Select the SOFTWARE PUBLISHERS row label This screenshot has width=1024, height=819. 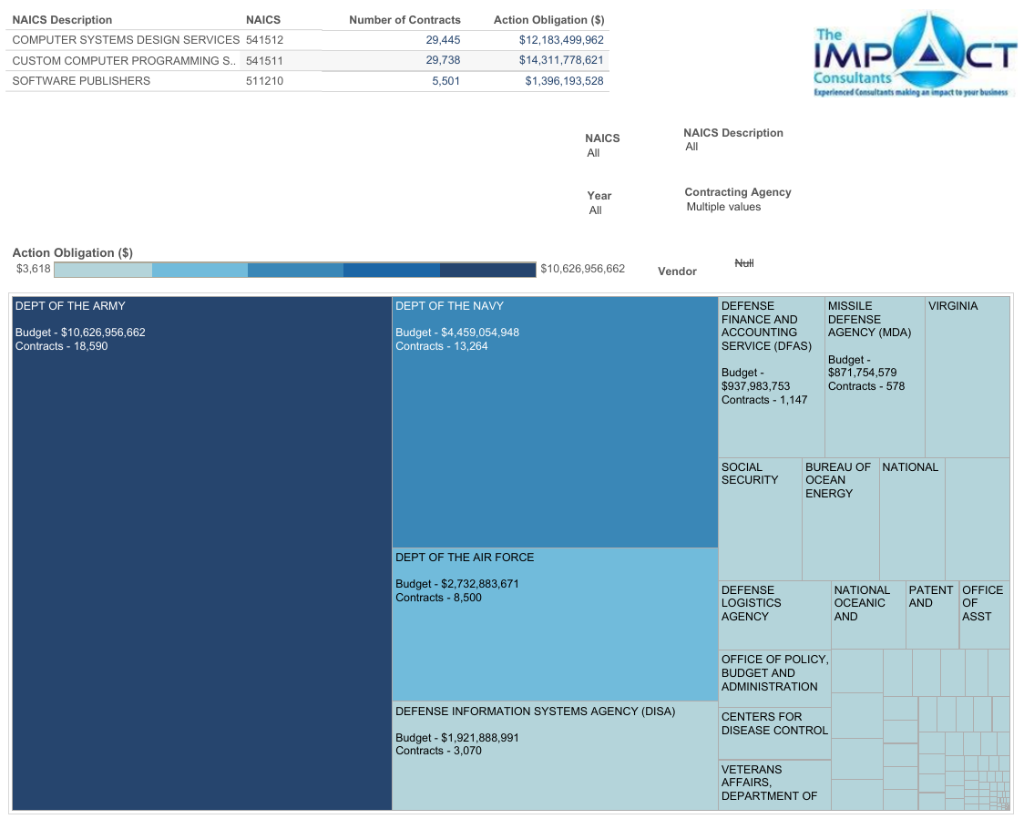coord(81,81)
